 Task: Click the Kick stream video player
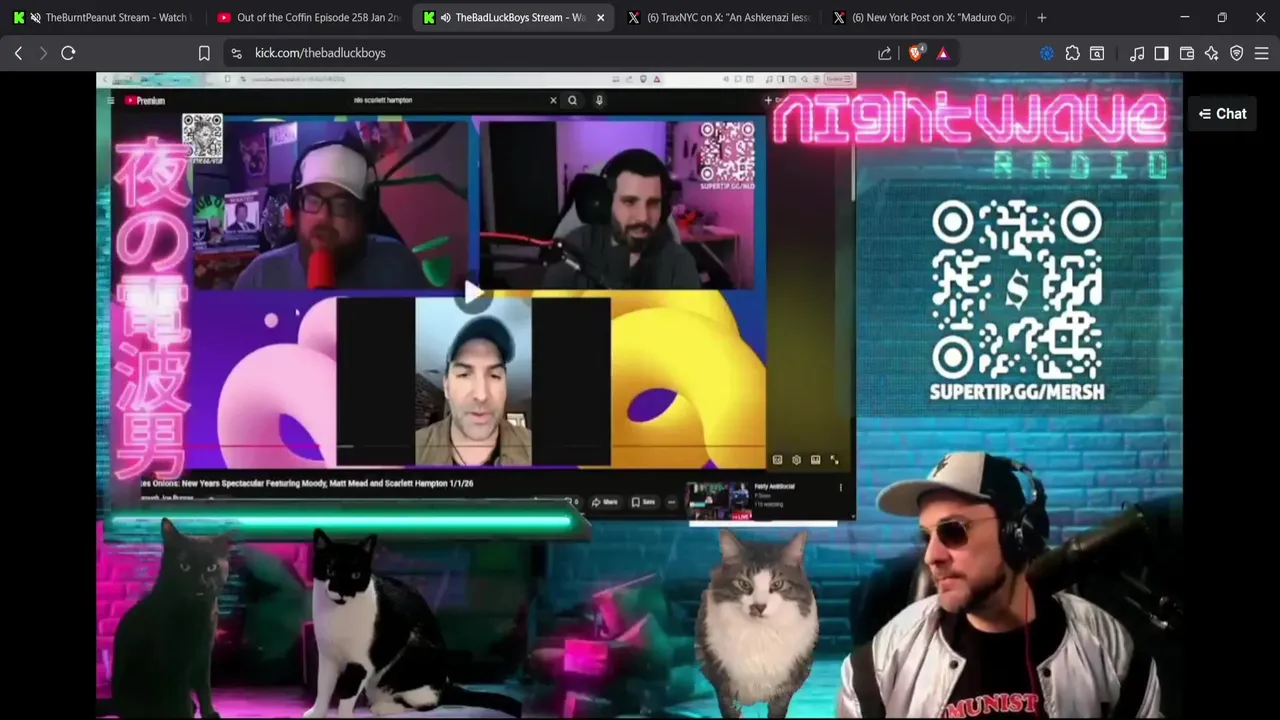click(640, 395)
